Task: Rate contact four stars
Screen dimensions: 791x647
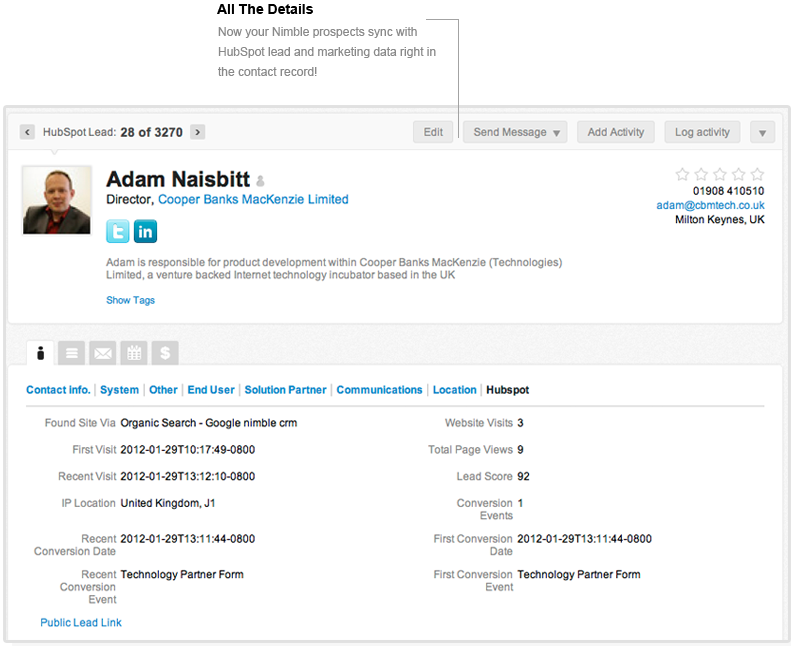Action: 739,174
